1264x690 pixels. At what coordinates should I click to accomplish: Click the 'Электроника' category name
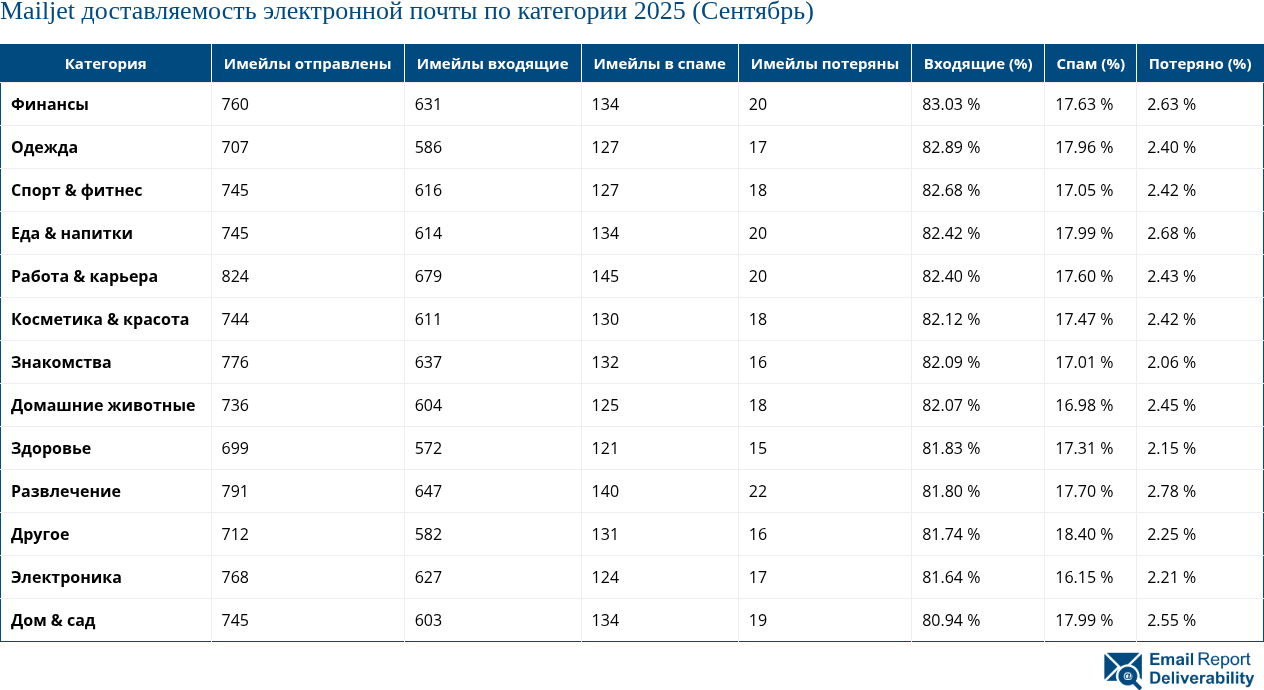point(58,577)
